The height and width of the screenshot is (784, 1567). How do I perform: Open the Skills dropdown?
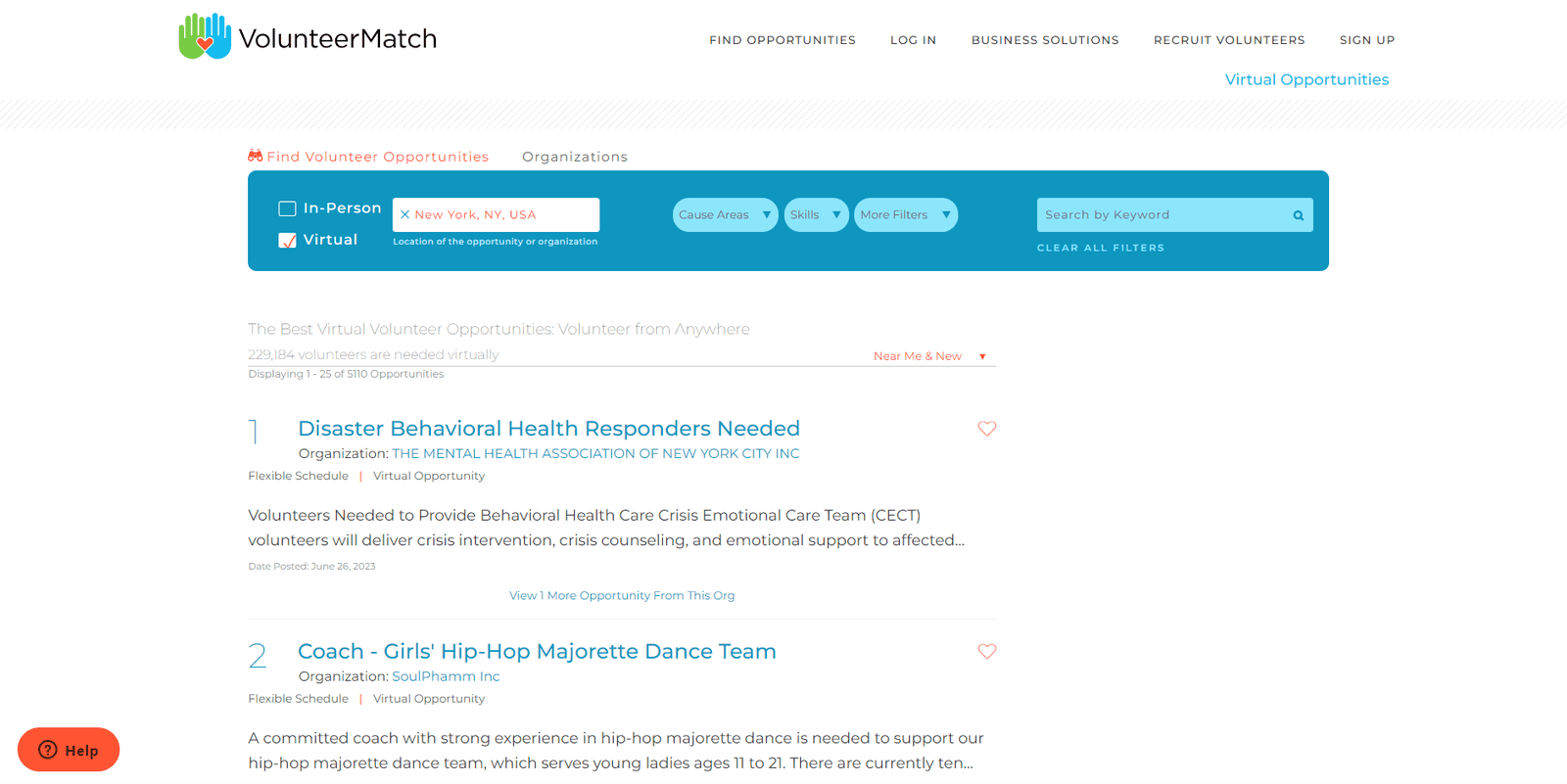coord(816,215)
